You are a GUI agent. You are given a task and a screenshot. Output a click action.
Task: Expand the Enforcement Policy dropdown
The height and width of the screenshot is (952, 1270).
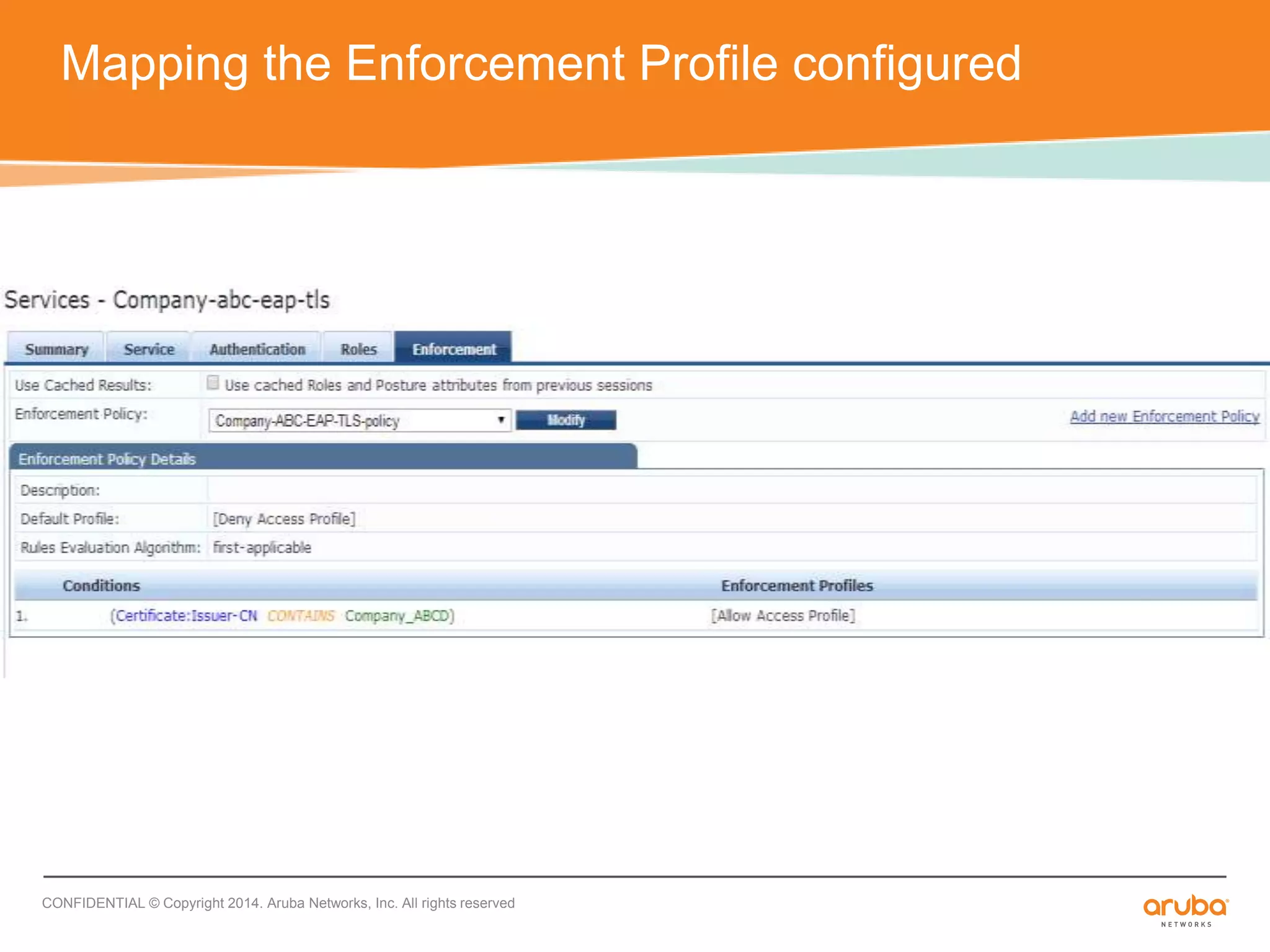pyautogui.click(x=360, y=420)
